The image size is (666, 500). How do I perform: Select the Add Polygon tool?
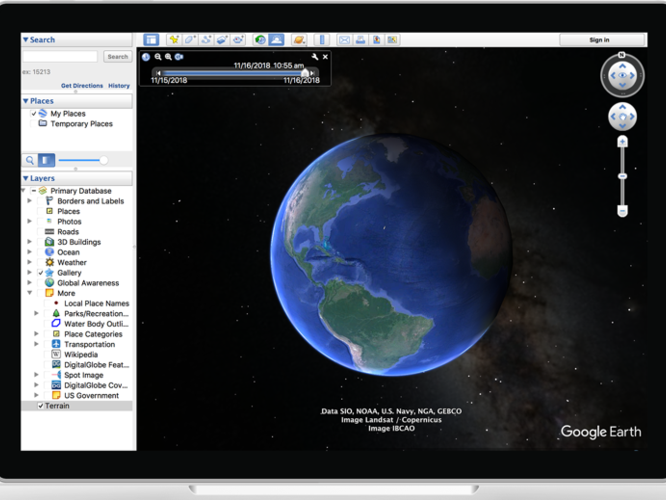(x=190, y=40)
